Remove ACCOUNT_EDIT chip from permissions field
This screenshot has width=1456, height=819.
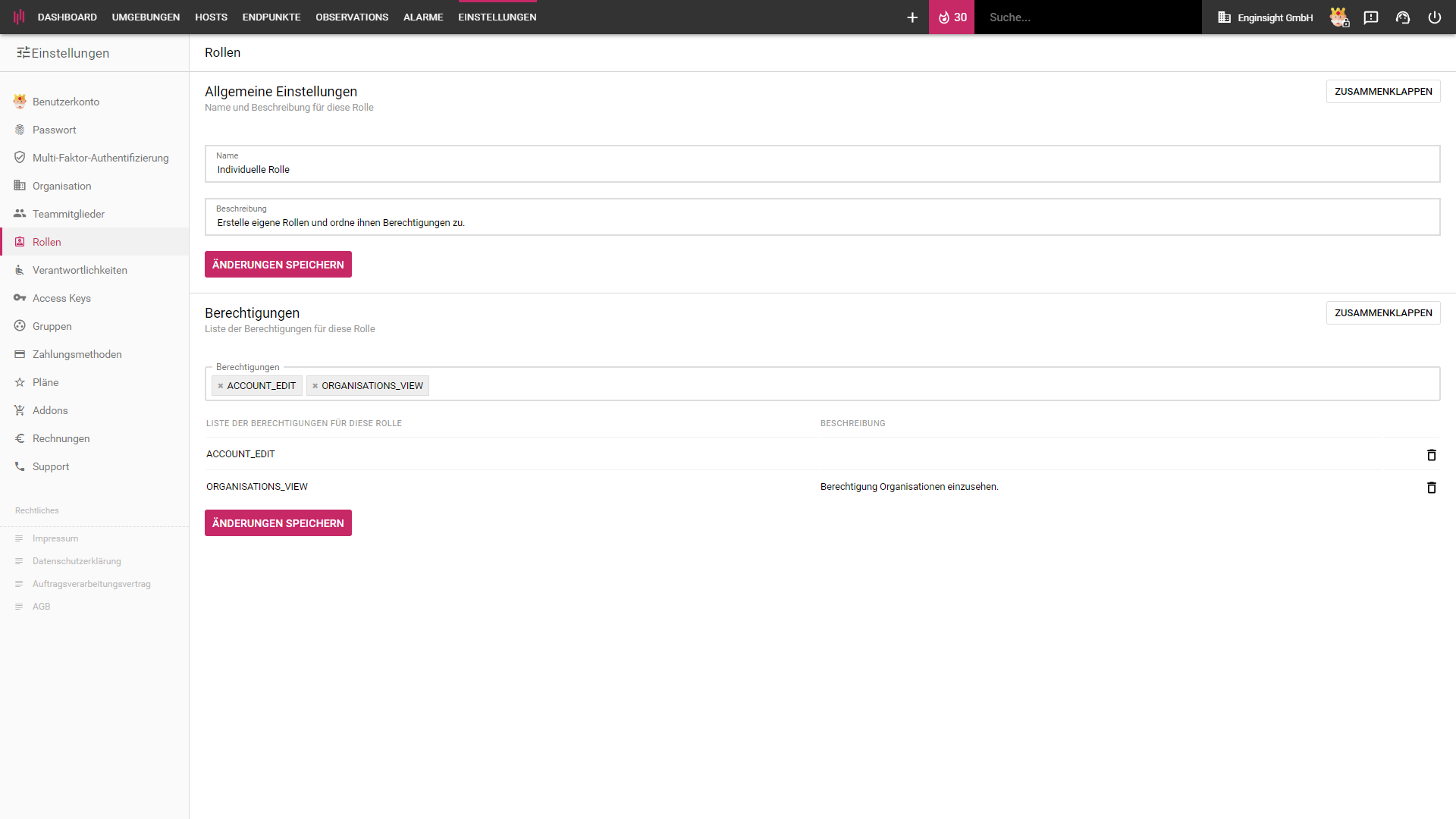[221, 386]
